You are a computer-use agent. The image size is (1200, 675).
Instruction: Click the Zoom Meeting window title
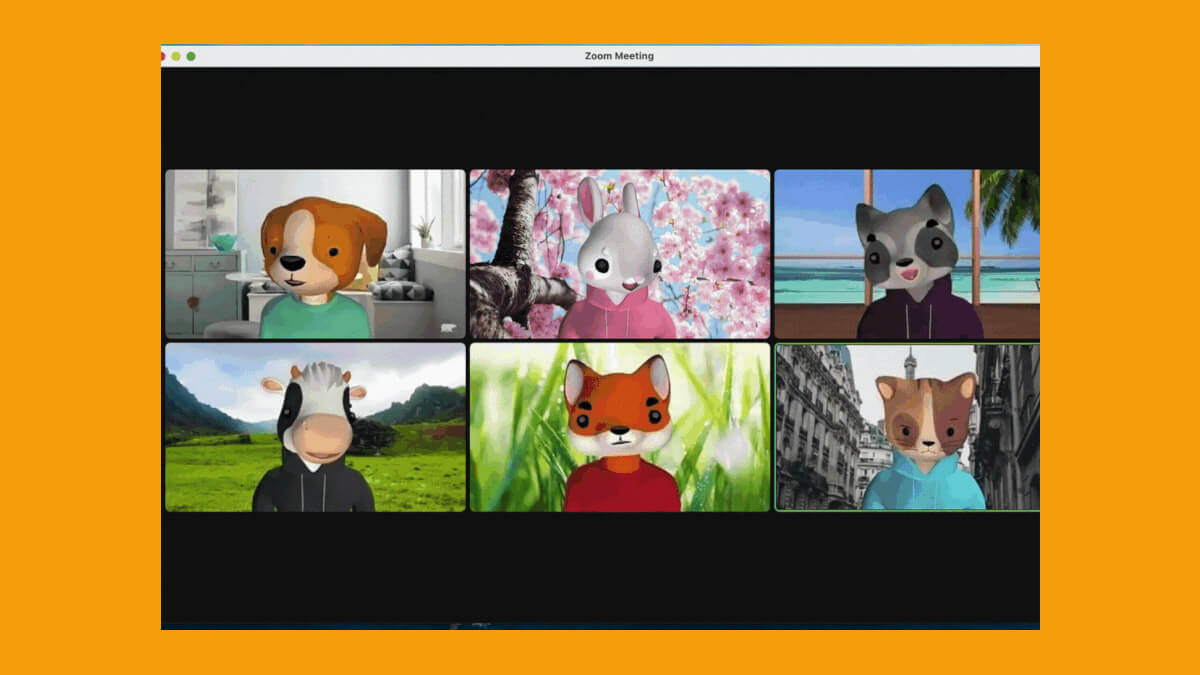click(x=619, y=56)
